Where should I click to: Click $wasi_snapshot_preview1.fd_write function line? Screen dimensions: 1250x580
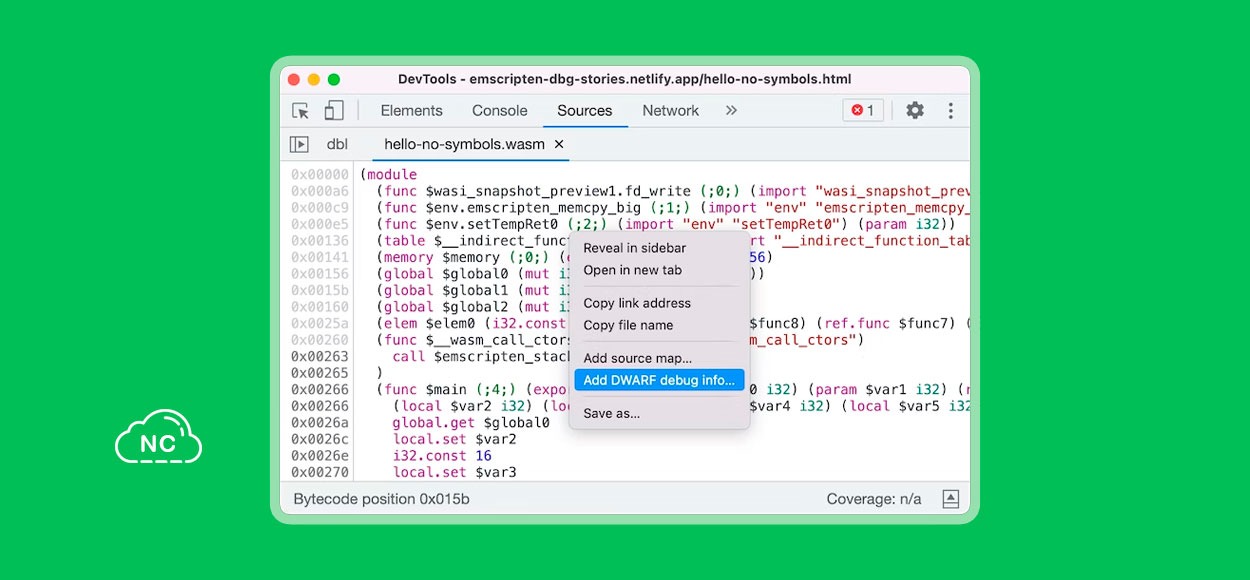tap(672, 191)
